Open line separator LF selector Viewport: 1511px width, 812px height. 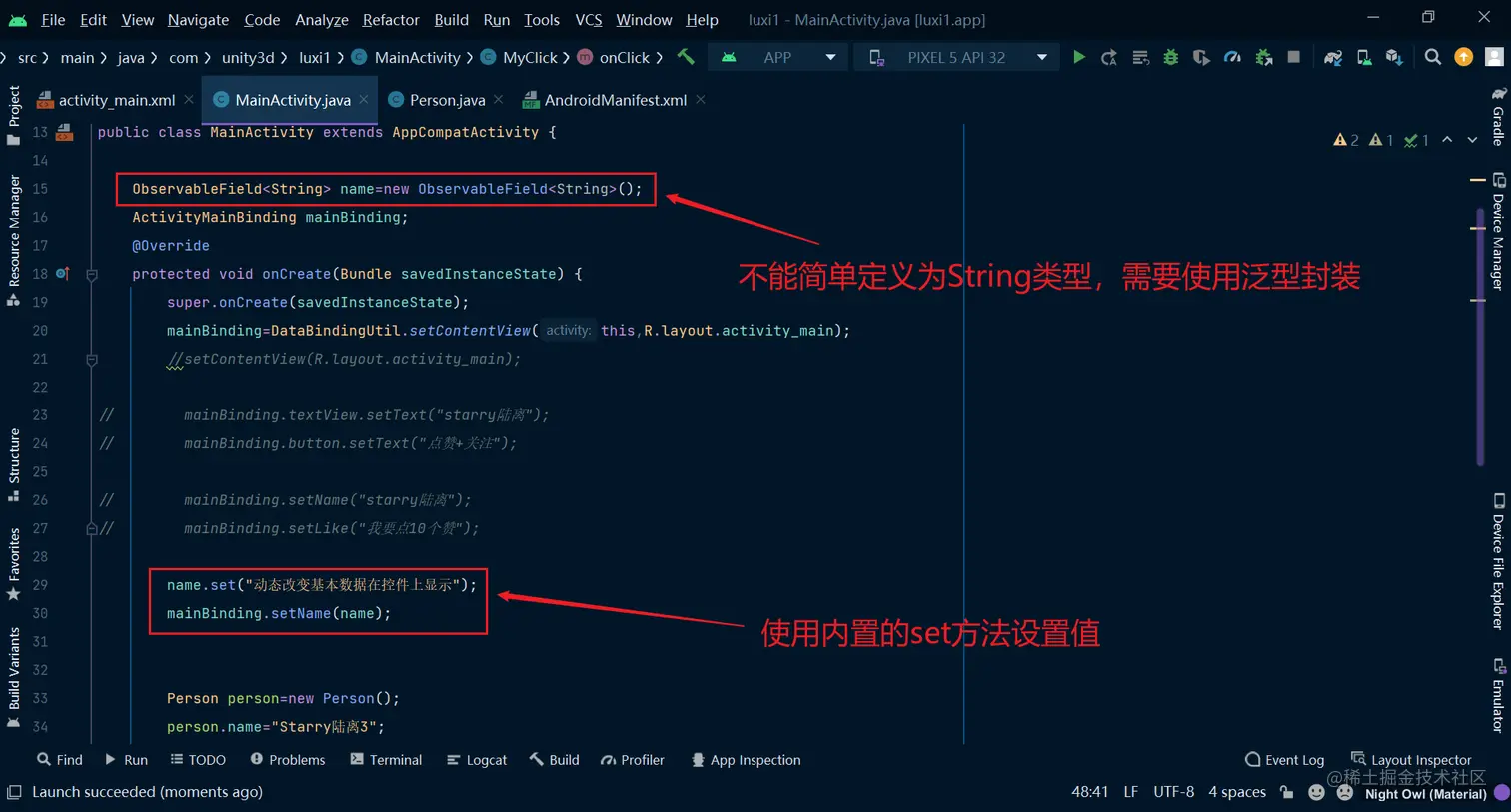(x=1130, y=792)
